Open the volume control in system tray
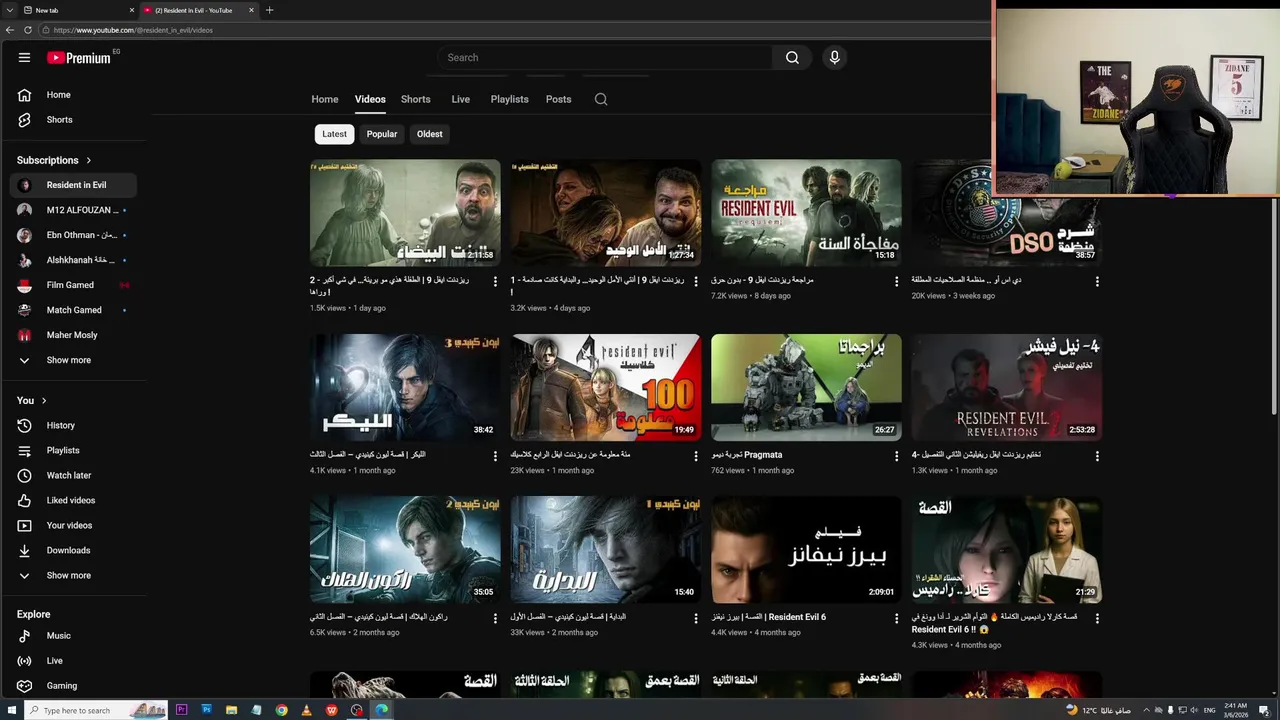The image size is (1280, 720). (x=1193, y=710)
